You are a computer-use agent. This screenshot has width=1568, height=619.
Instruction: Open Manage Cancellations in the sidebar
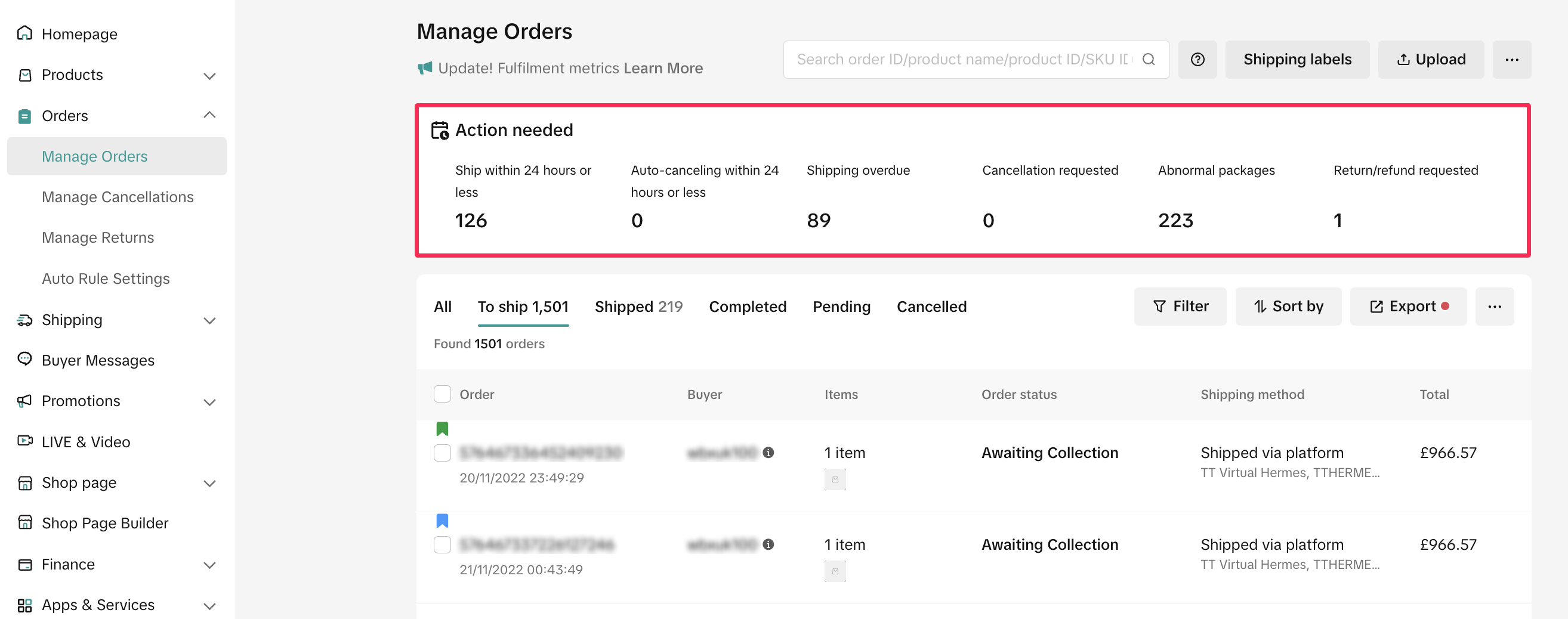coord(118,197)
